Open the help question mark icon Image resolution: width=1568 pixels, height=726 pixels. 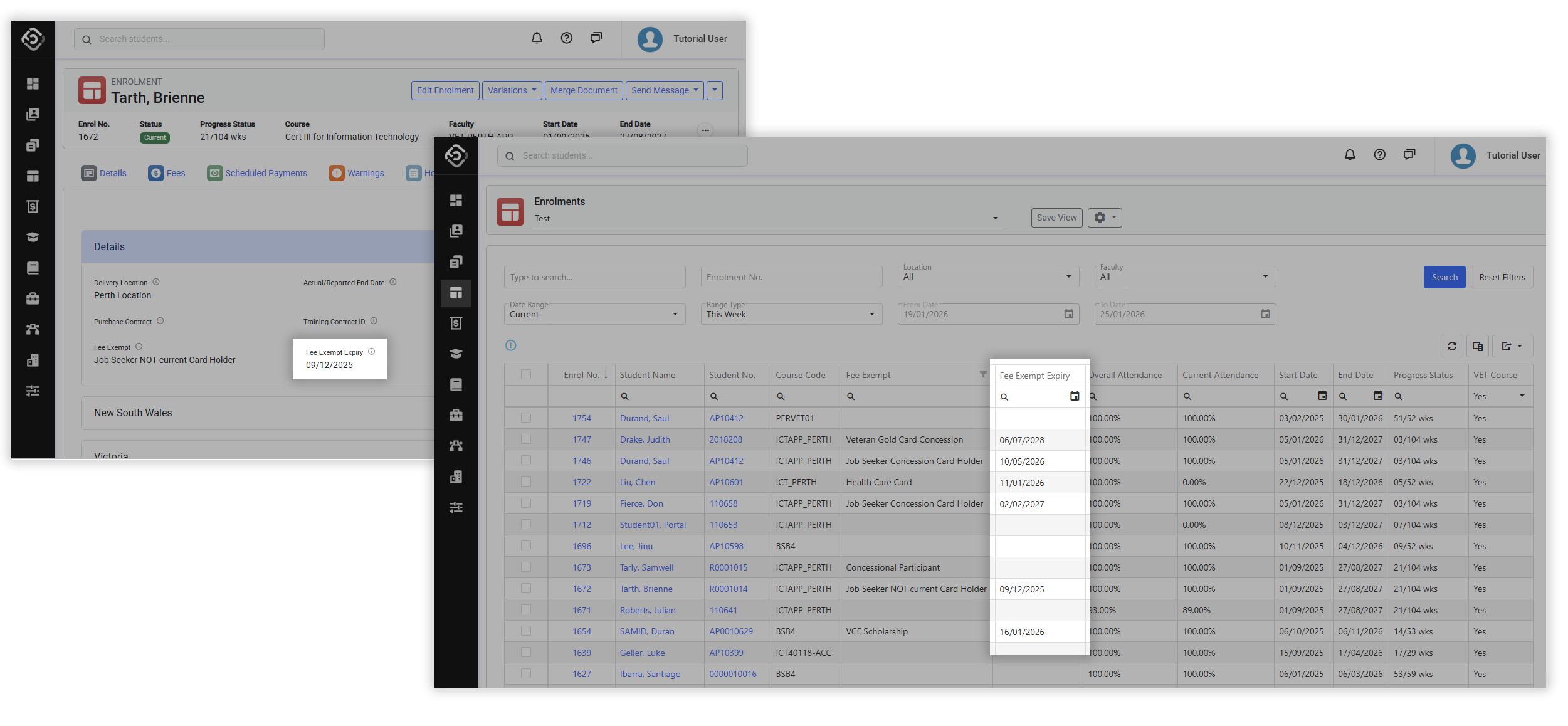1379,155
